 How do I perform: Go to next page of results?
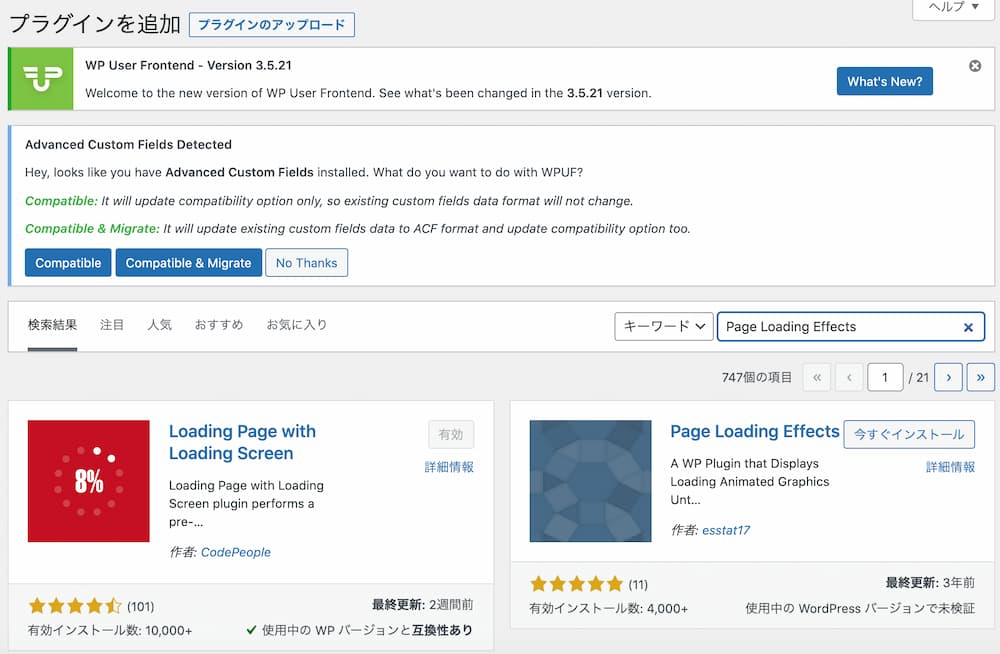point(948,377)
